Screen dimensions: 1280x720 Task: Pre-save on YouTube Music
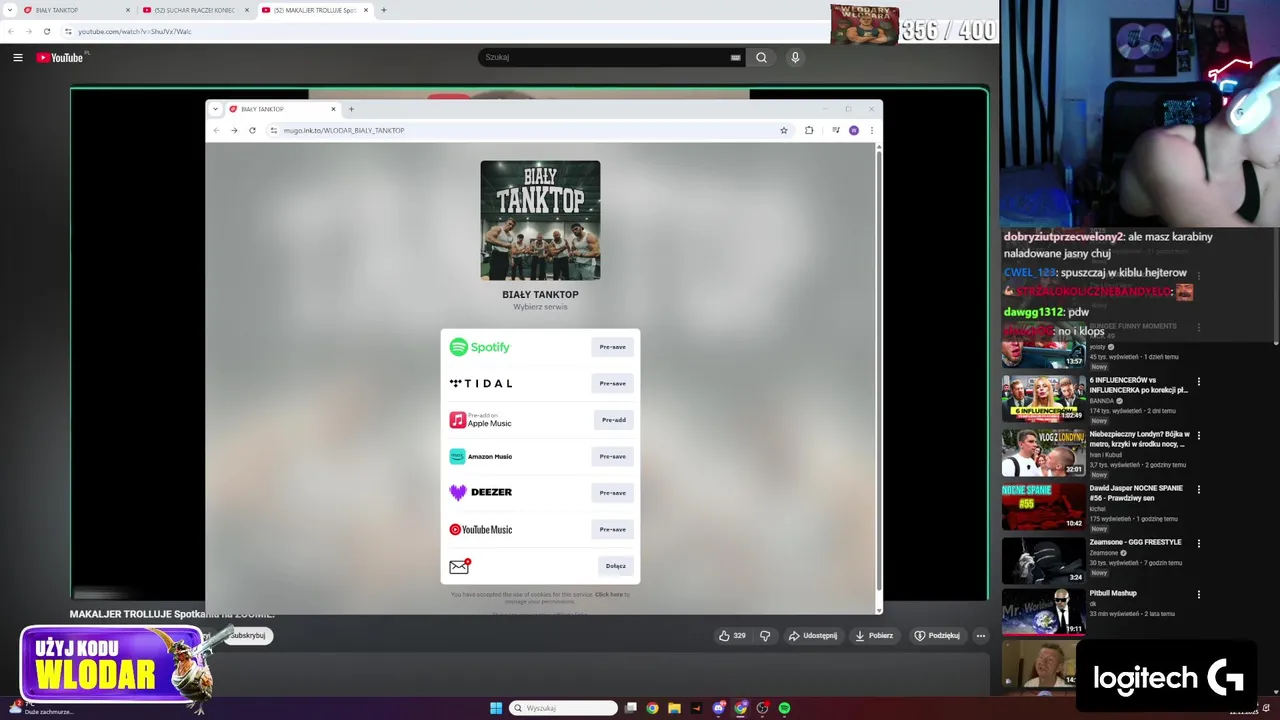point(613,529)
